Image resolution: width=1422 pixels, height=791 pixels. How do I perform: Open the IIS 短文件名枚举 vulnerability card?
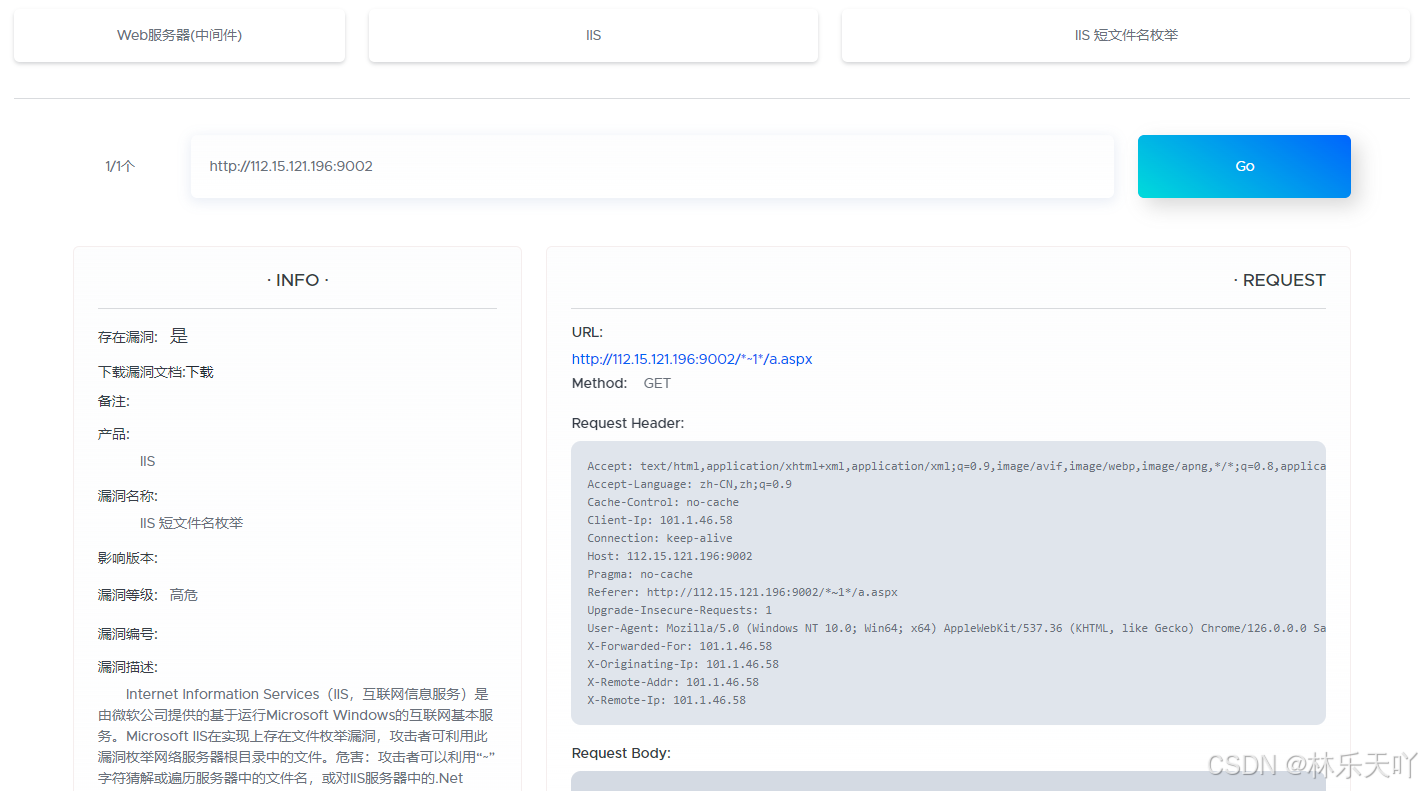click(1126, 35)
